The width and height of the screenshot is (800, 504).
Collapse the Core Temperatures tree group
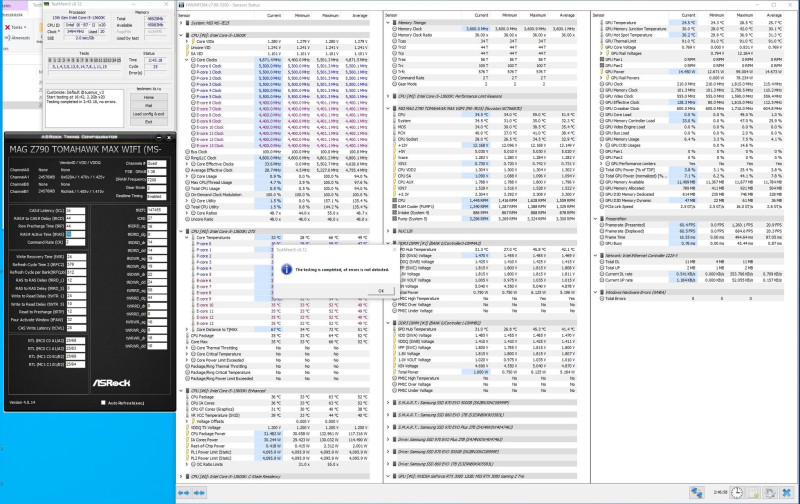coord(187,238)
